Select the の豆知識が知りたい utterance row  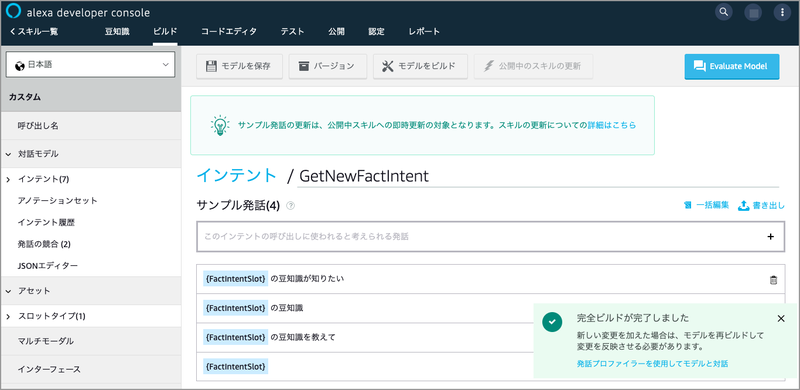tap(490, 279)
